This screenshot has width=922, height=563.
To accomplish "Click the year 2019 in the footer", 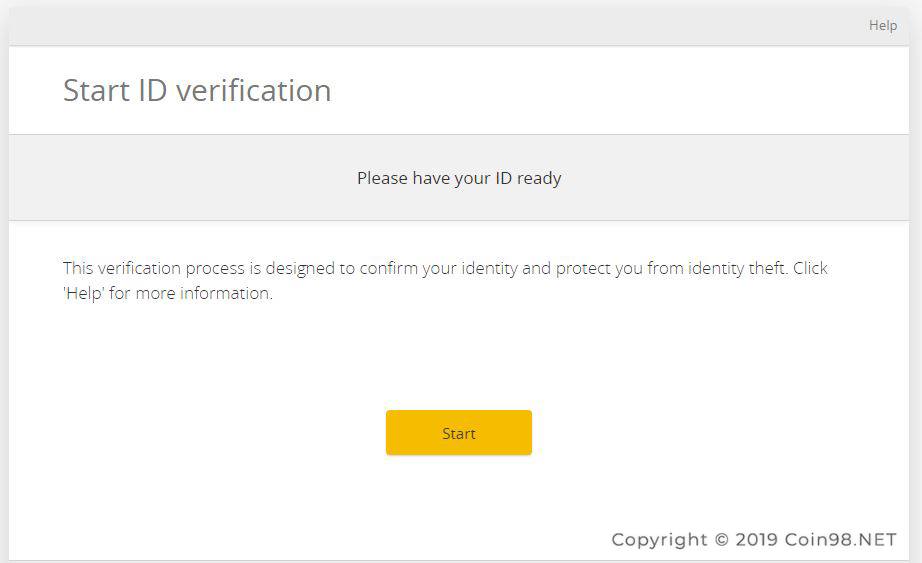I will click(757, 539).
